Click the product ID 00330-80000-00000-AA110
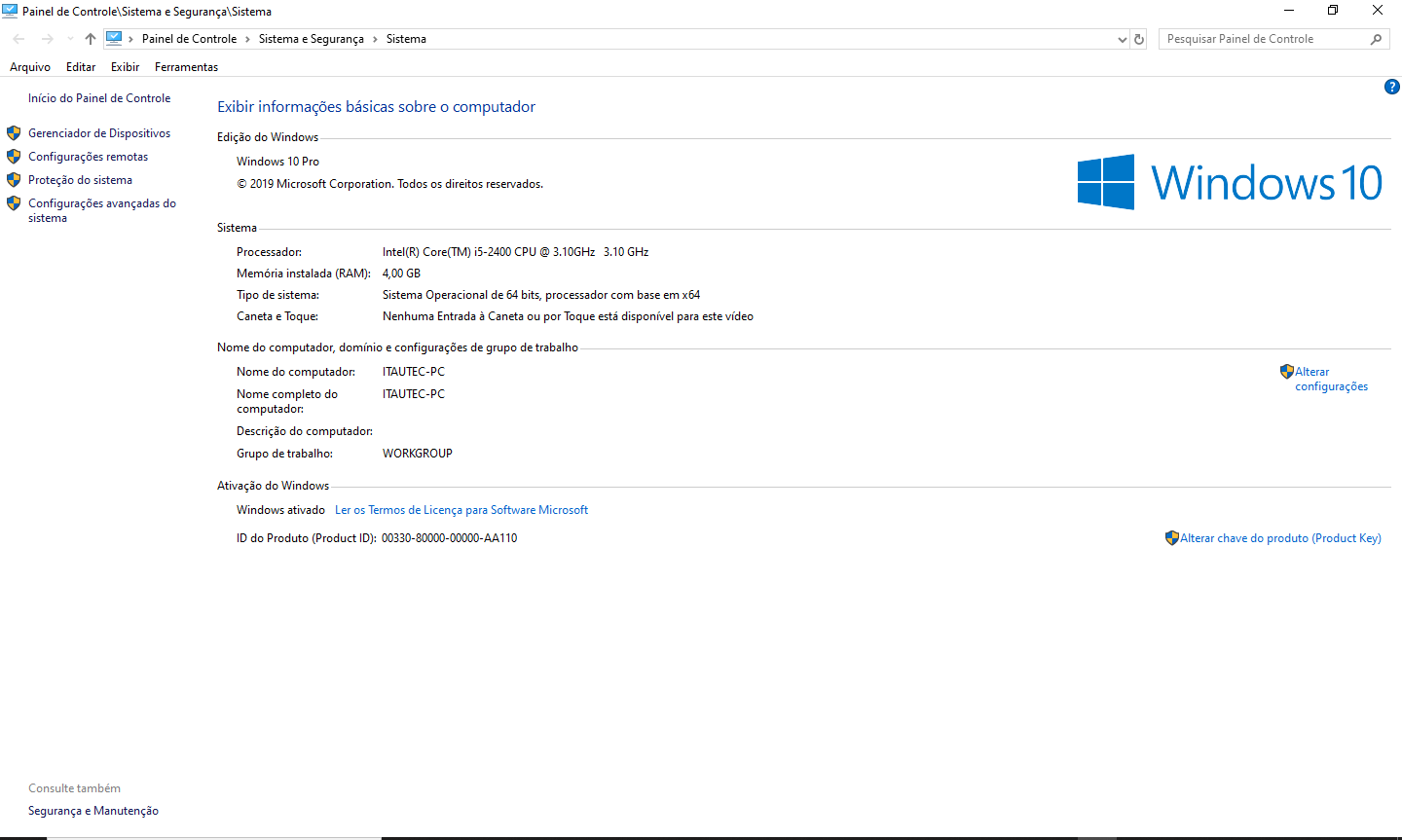 tap(449, 538)
